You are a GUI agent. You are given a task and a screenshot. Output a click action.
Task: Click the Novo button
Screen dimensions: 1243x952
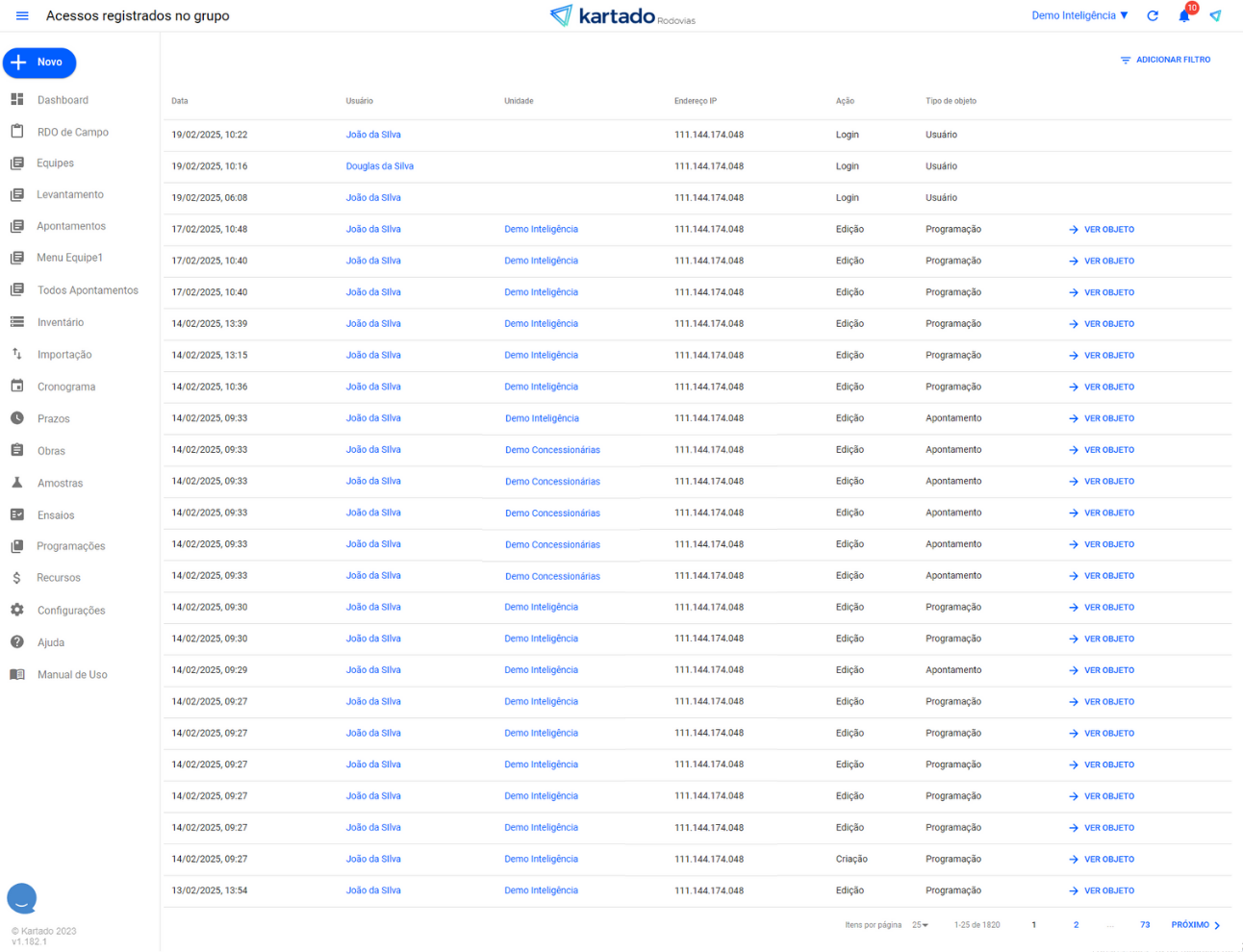(39, 63)
